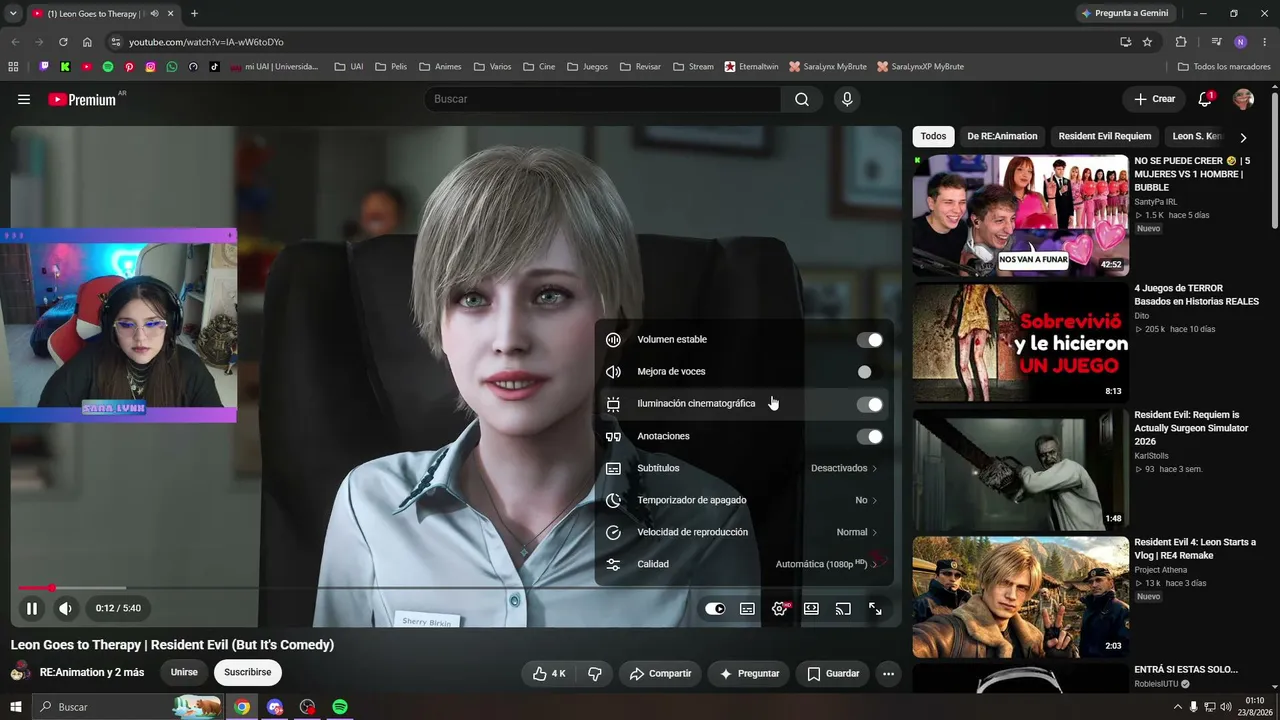Seek on the video progress bar

(456, 588)
